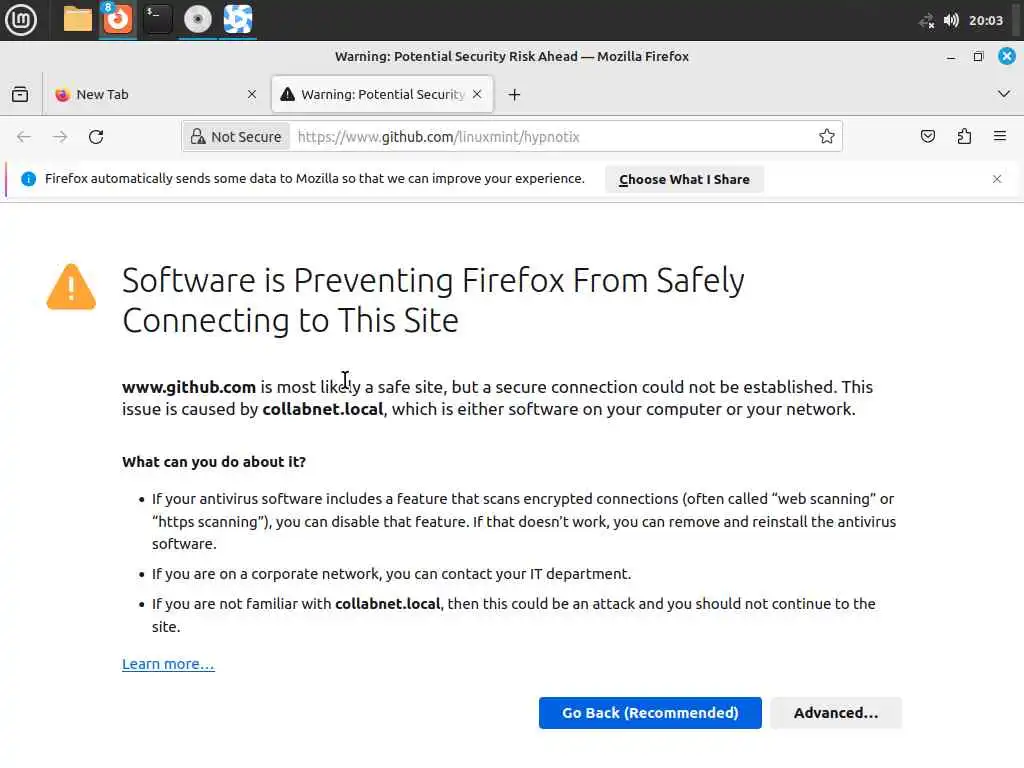Open the Linux Mint start menu

pyautogui.click(x=21, y=19)
